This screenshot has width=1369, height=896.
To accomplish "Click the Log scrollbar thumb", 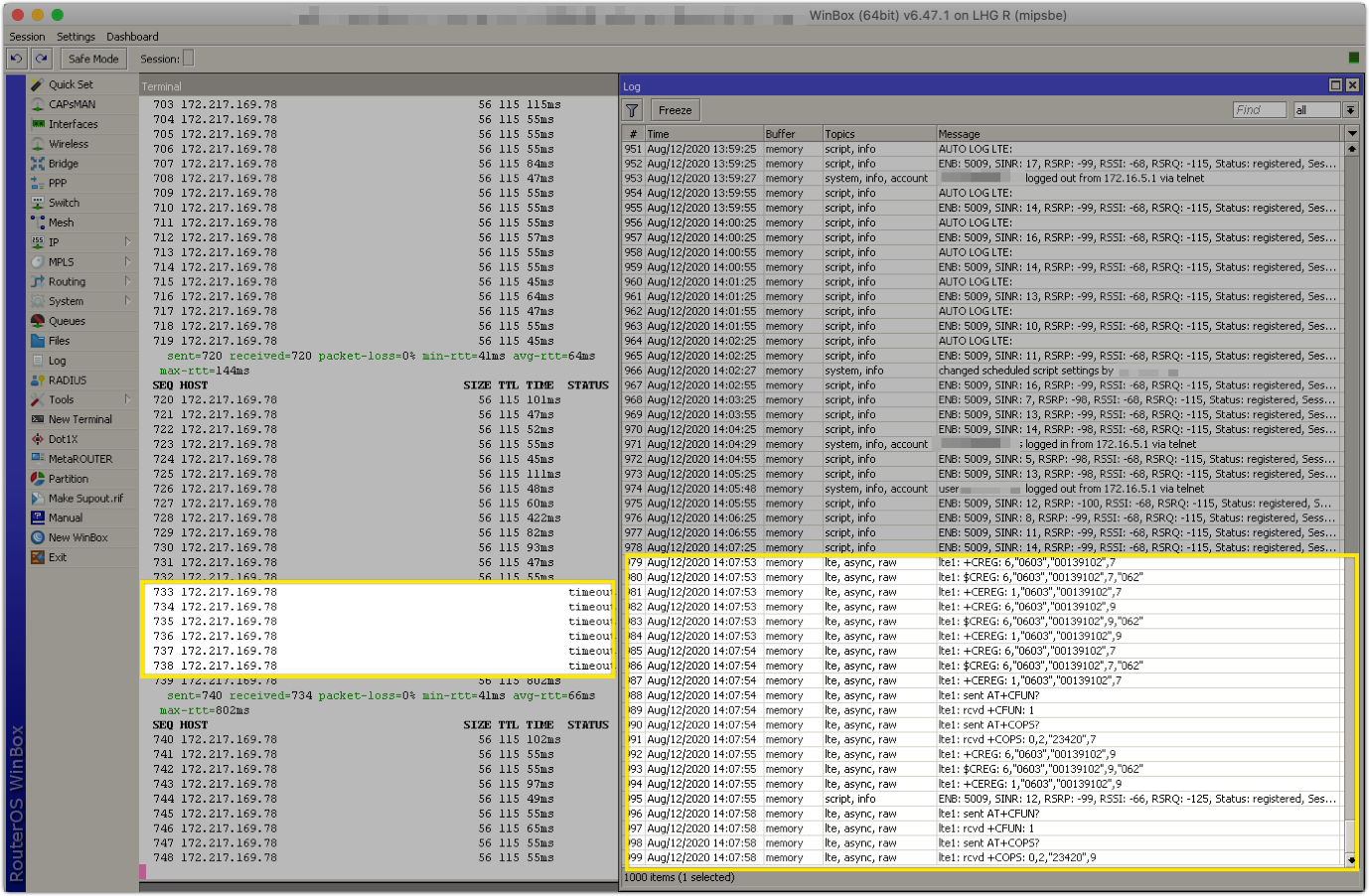I will [1351, 835].
